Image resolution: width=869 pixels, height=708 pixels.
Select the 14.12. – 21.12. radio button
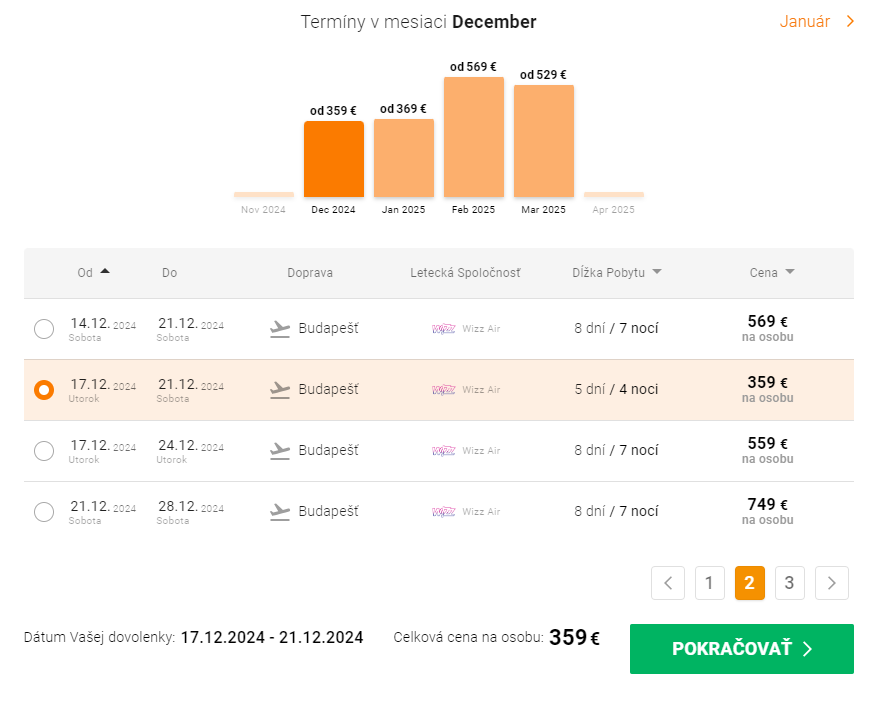44,329
